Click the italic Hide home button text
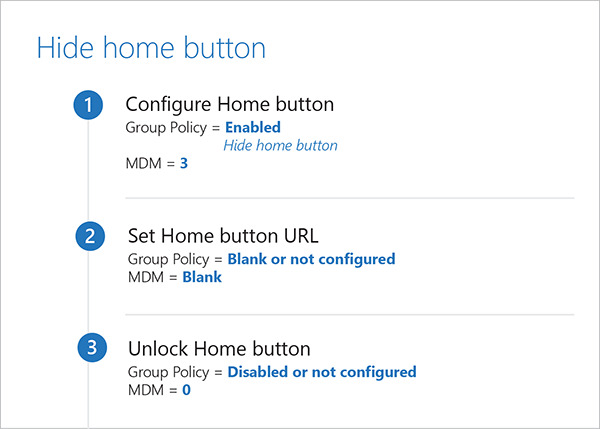 click(280, 145)
